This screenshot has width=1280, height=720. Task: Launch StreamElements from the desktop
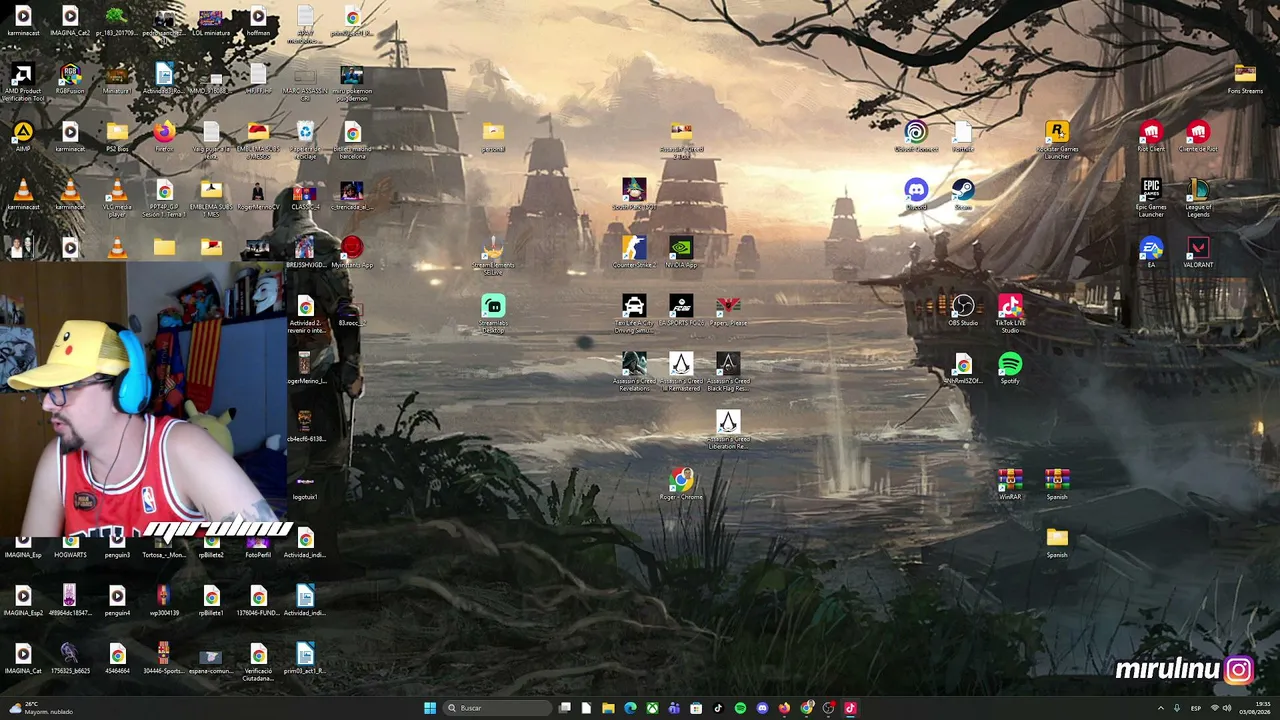493,255
